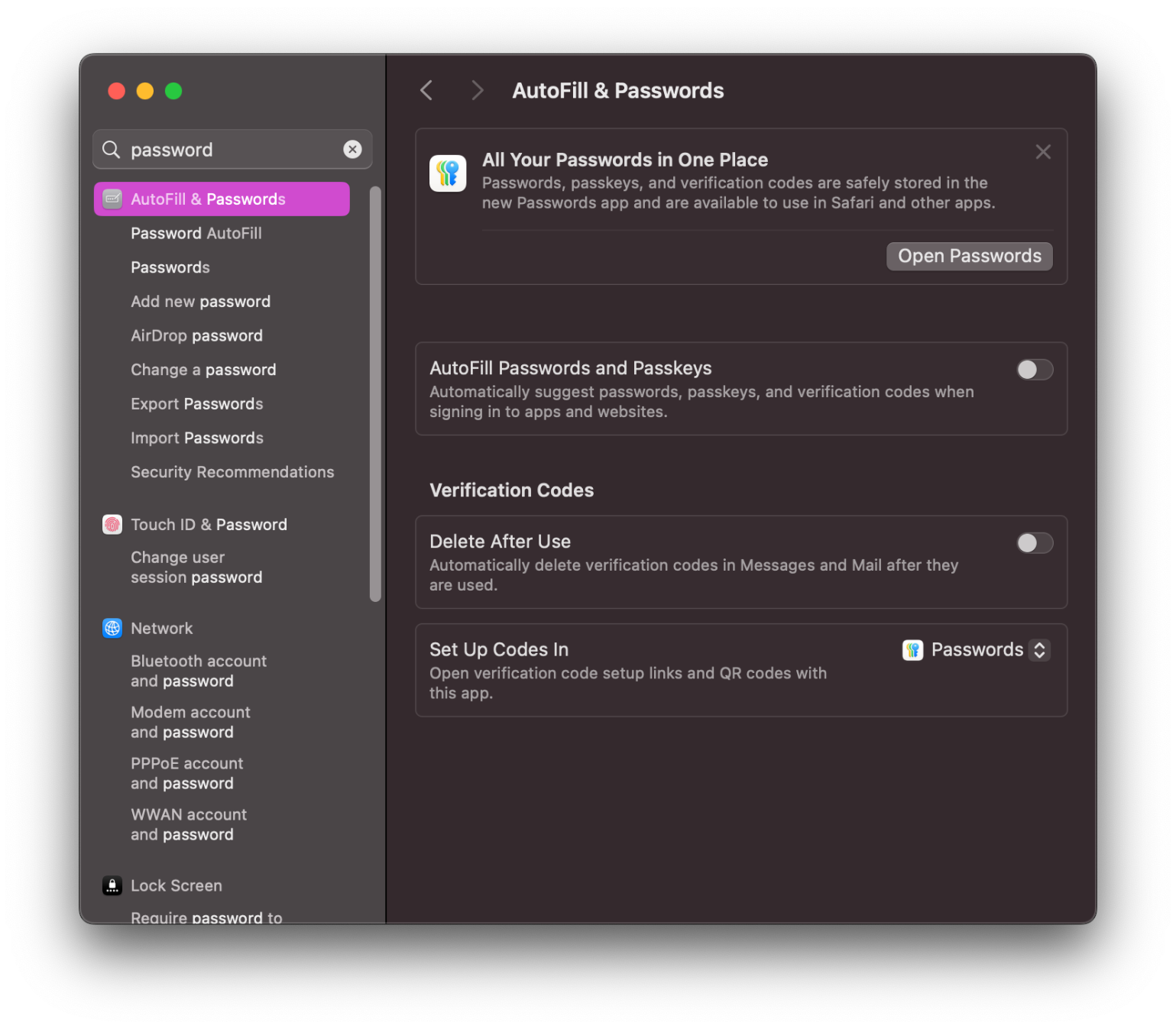This screenshot has width=1176, height=1029.
Task: Click the Lock Screen icon in sidebar
Action: coord(112,885)
